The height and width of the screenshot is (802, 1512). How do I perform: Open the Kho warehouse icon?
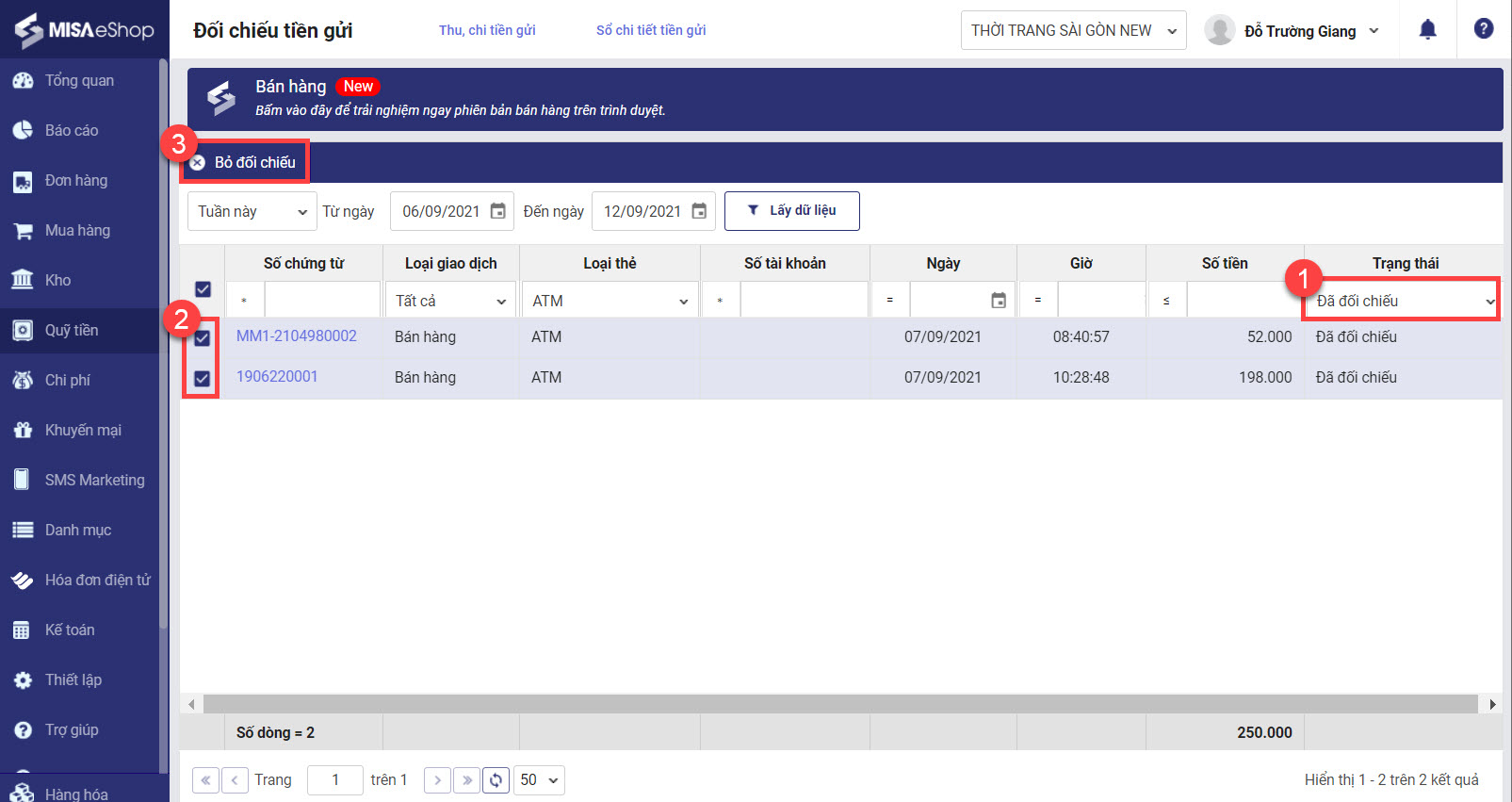(23, 280)
